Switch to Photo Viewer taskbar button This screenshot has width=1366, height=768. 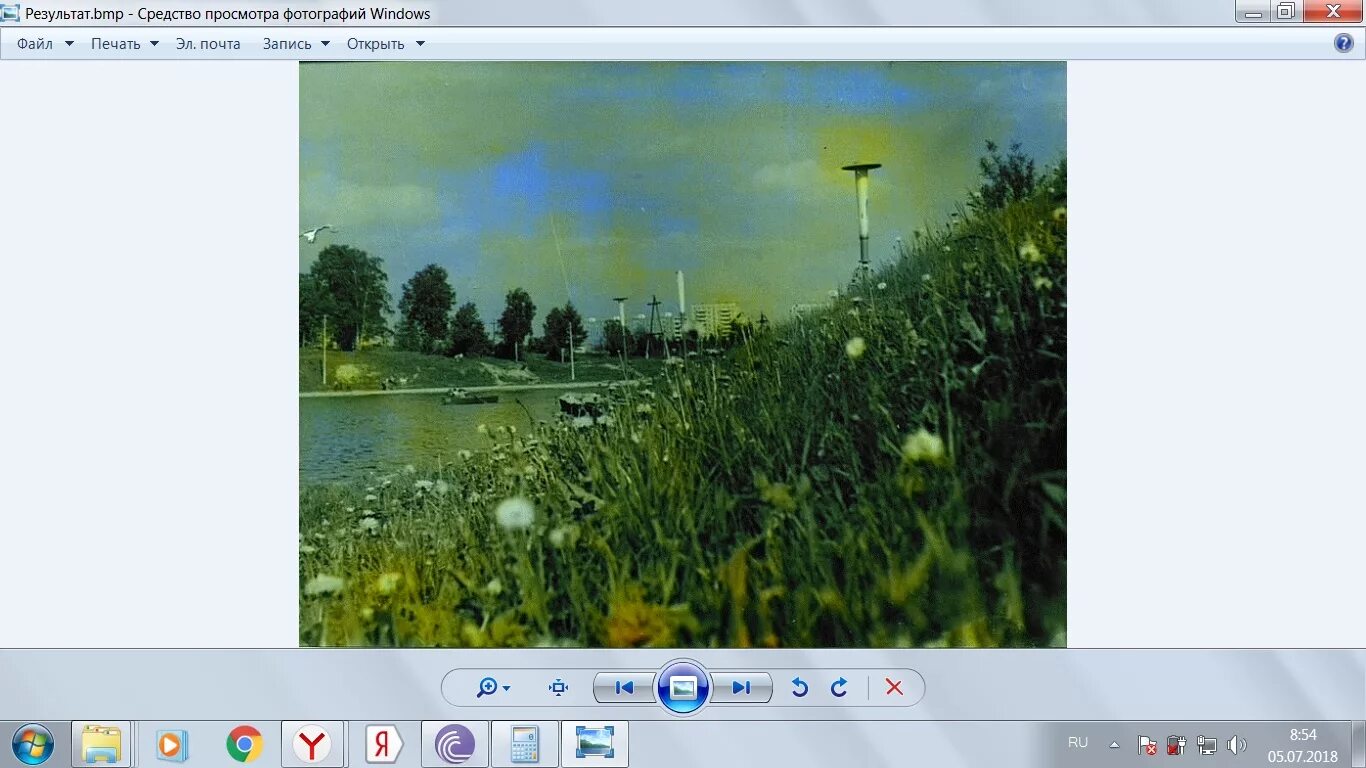(x=595, y=745)
